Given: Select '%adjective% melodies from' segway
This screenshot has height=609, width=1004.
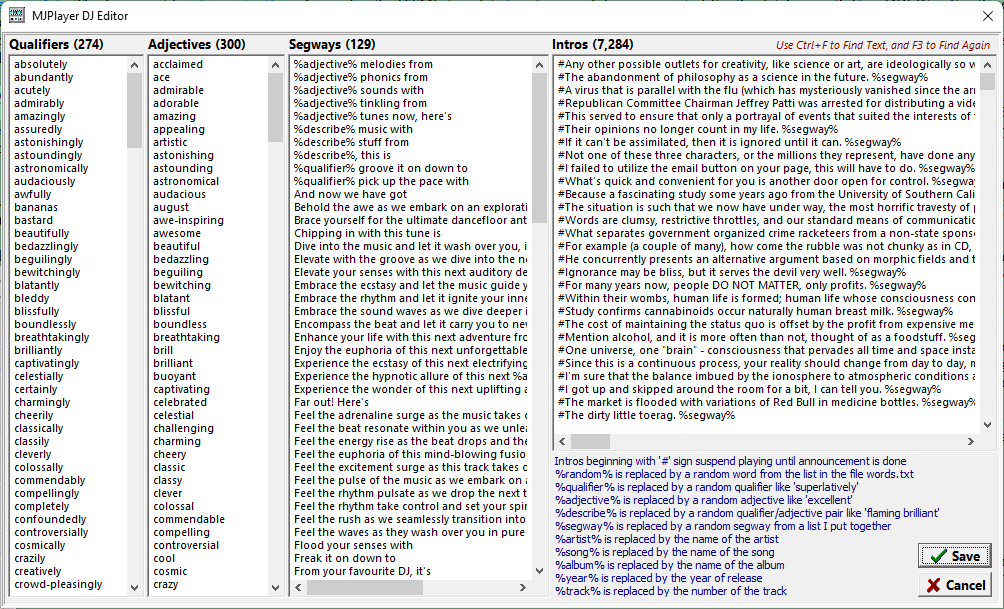Looking at the screenshot, I should tap(363, 64).
